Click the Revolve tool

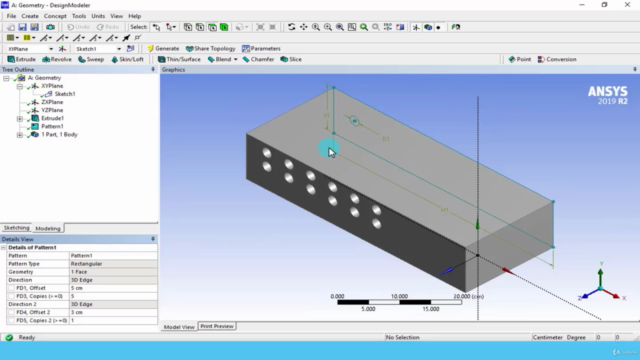click(x=57, y=60)
